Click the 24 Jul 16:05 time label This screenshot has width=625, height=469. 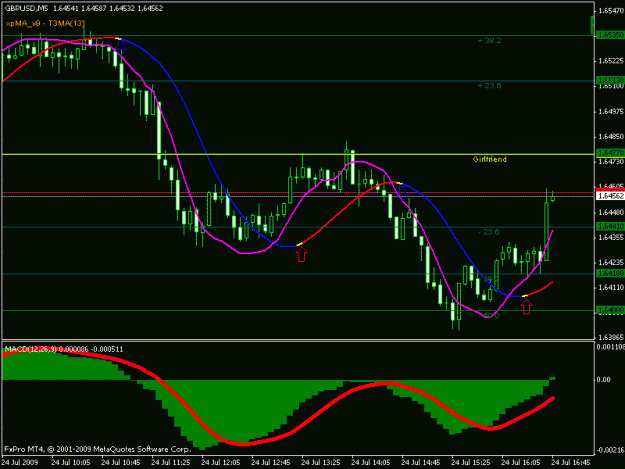point(521,463)
